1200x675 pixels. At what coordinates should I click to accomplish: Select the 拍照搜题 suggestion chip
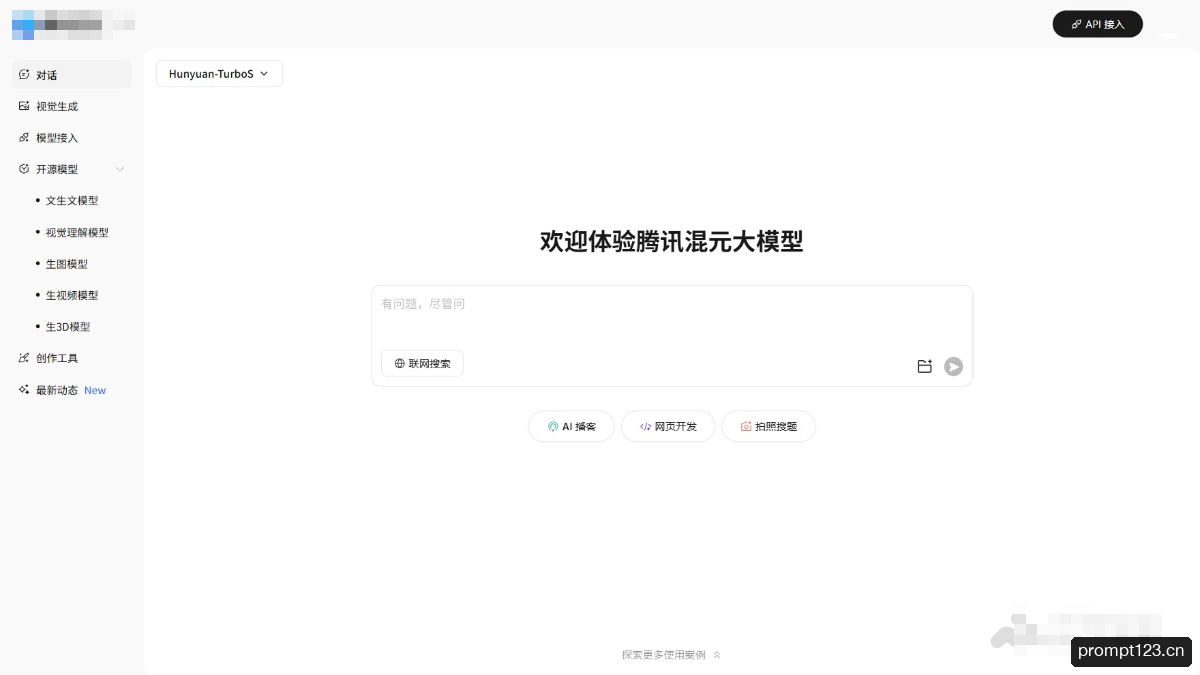[x=768, y=427]
